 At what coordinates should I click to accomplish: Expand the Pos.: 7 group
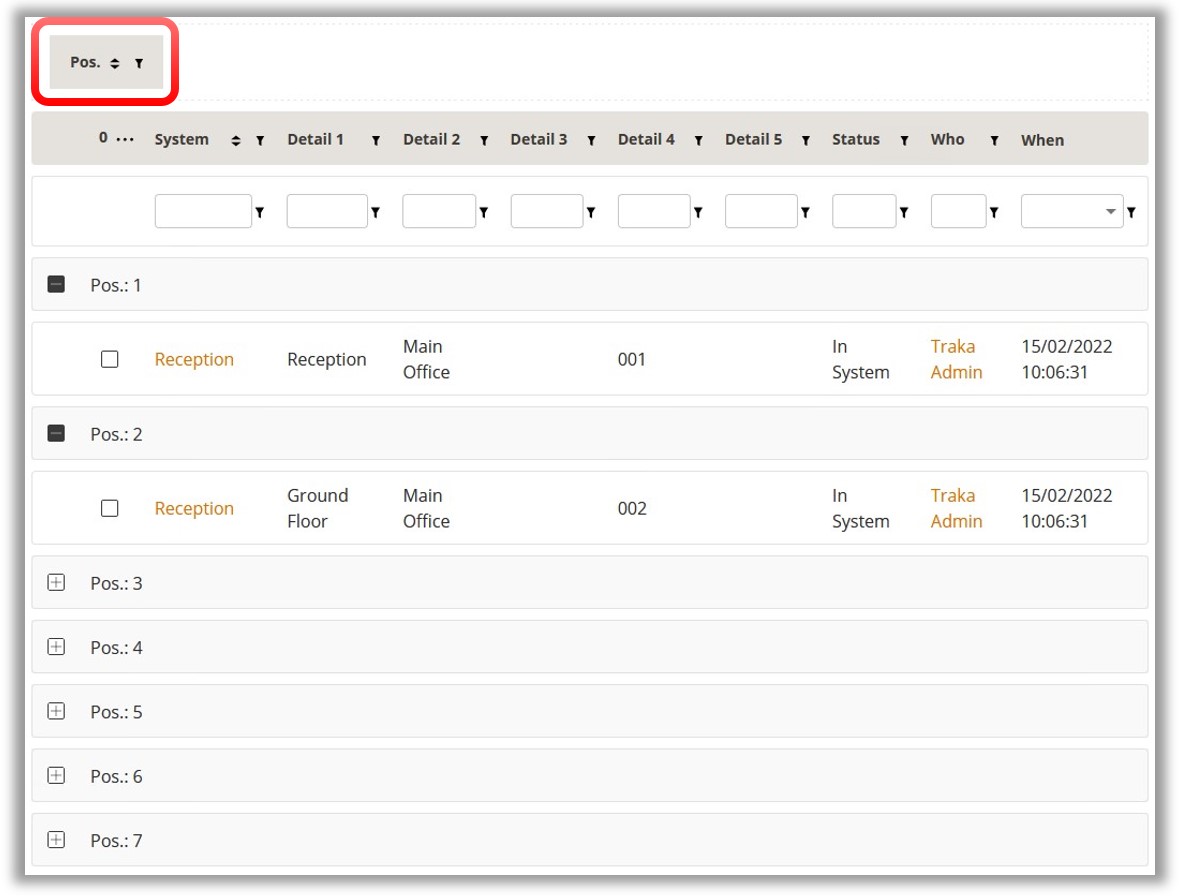(x=56, y=840)
